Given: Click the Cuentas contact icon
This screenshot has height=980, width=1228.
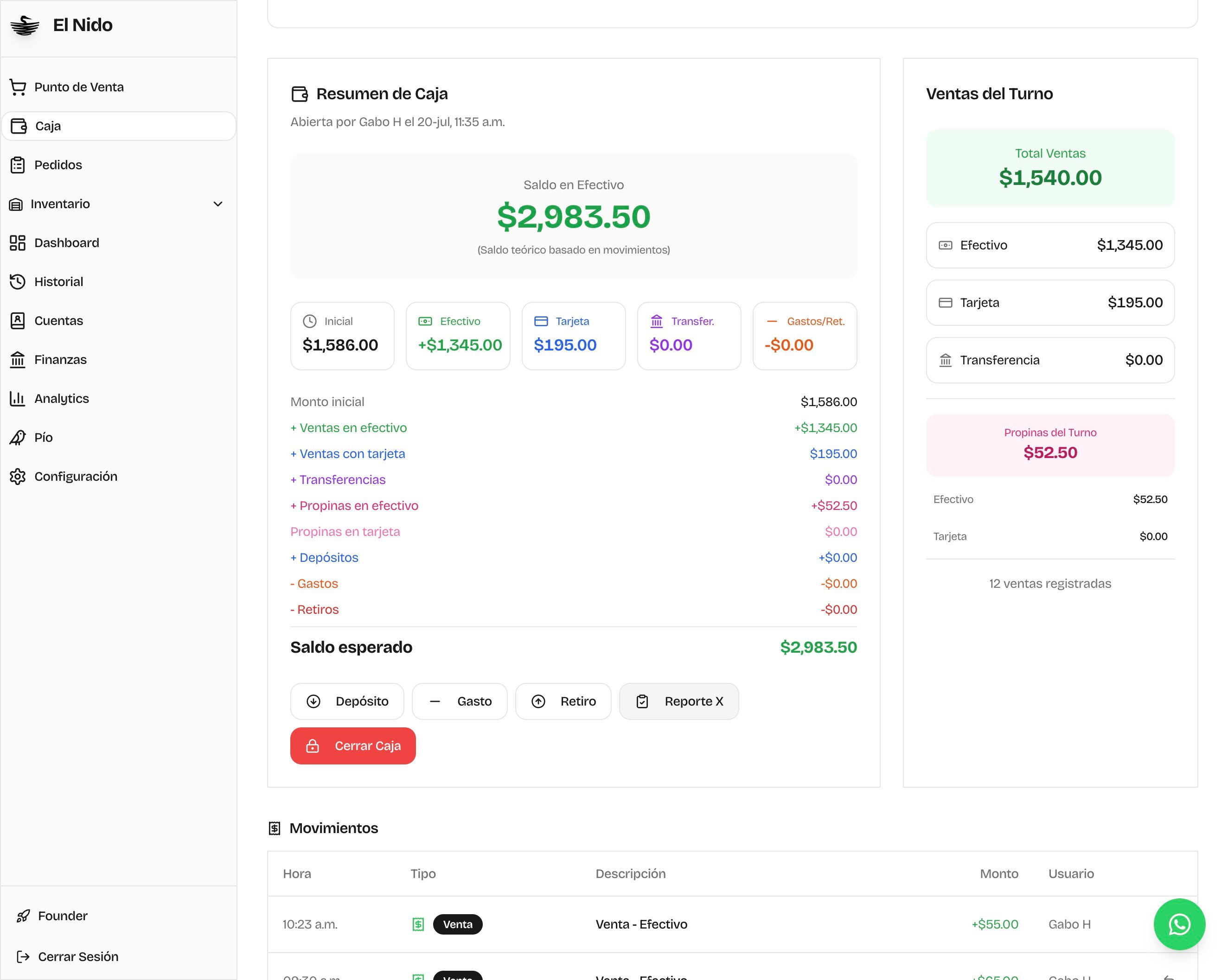Looking at the screenshot, I should (x=18, y=321).
